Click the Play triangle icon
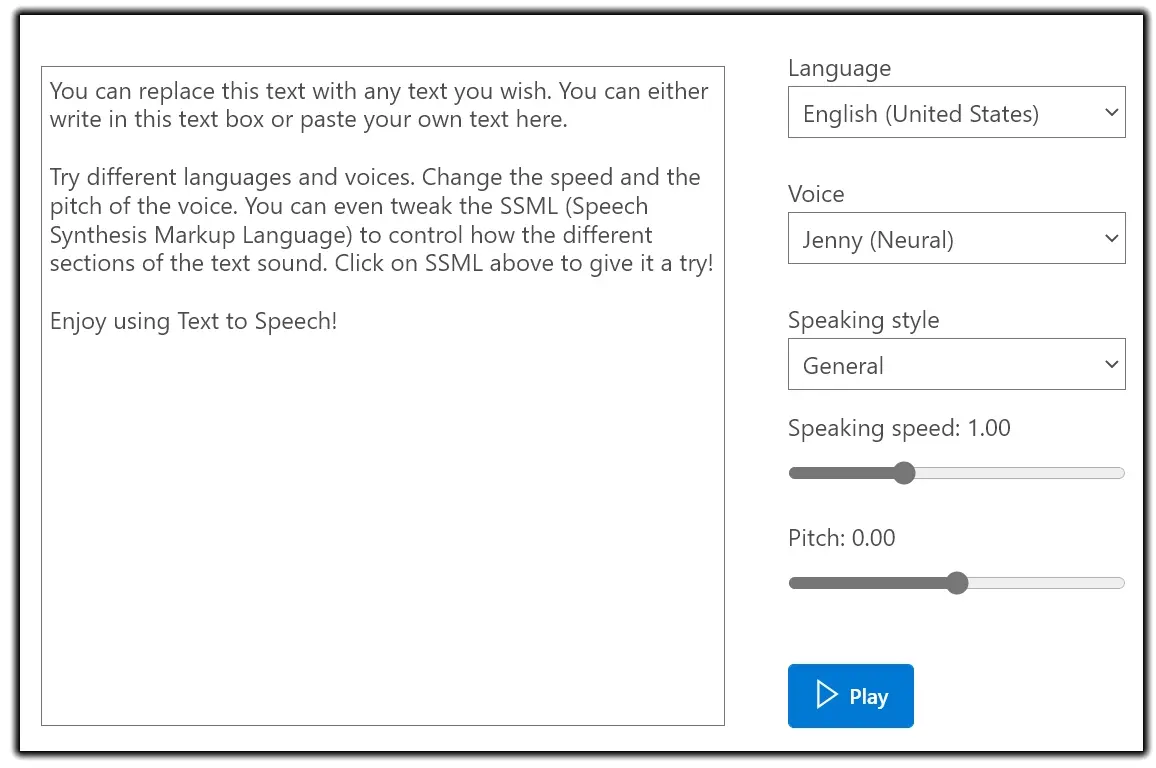The width and height of the screenshot is (1156, 768). tap(826, 696)
